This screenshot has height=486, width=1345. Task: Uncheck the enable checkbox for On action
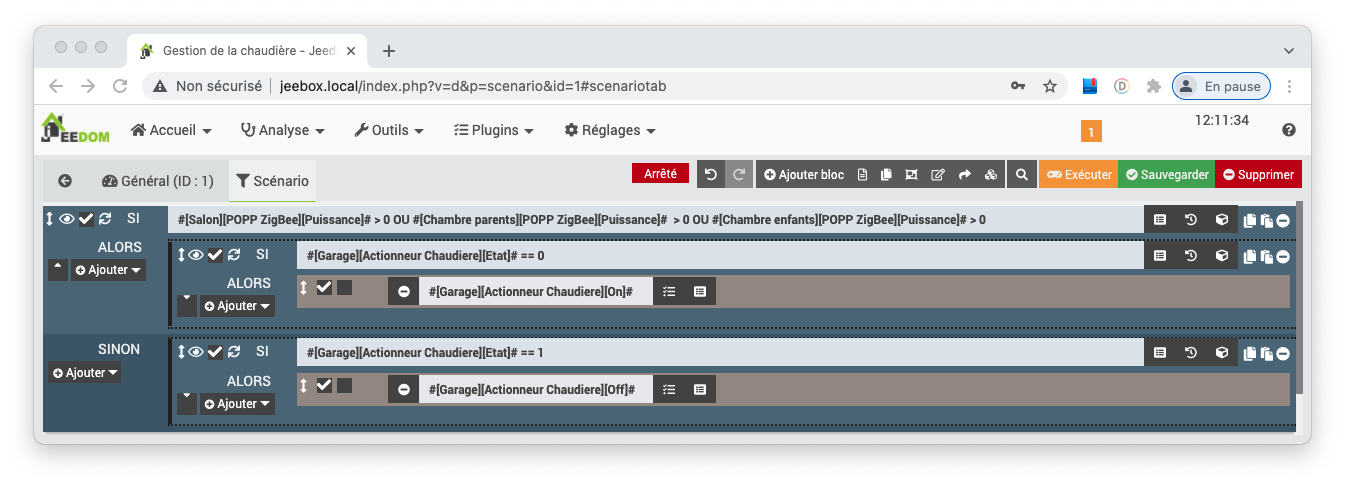point(324,288)
